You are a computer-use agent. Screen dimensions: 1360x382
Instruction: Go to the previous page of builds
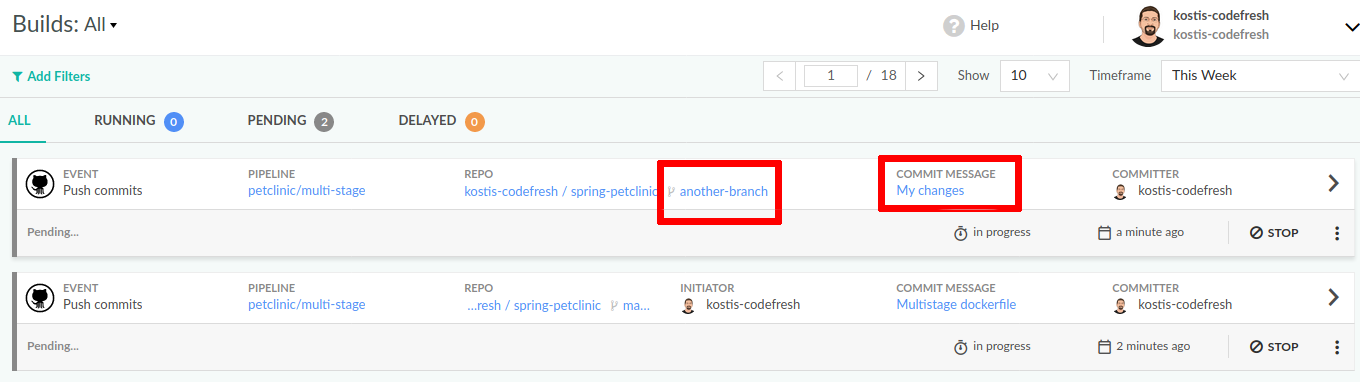coord(780,75)
